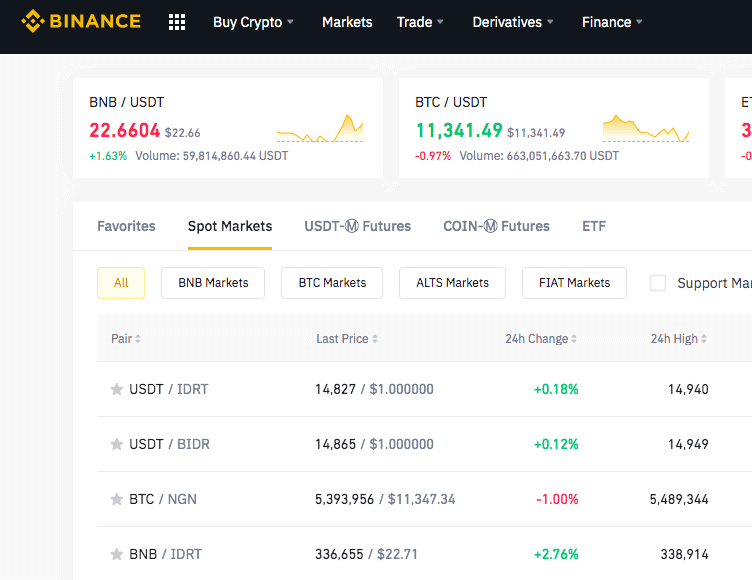
Task: Open the BNB / USDT ticker card
Action: click(228, 128)
